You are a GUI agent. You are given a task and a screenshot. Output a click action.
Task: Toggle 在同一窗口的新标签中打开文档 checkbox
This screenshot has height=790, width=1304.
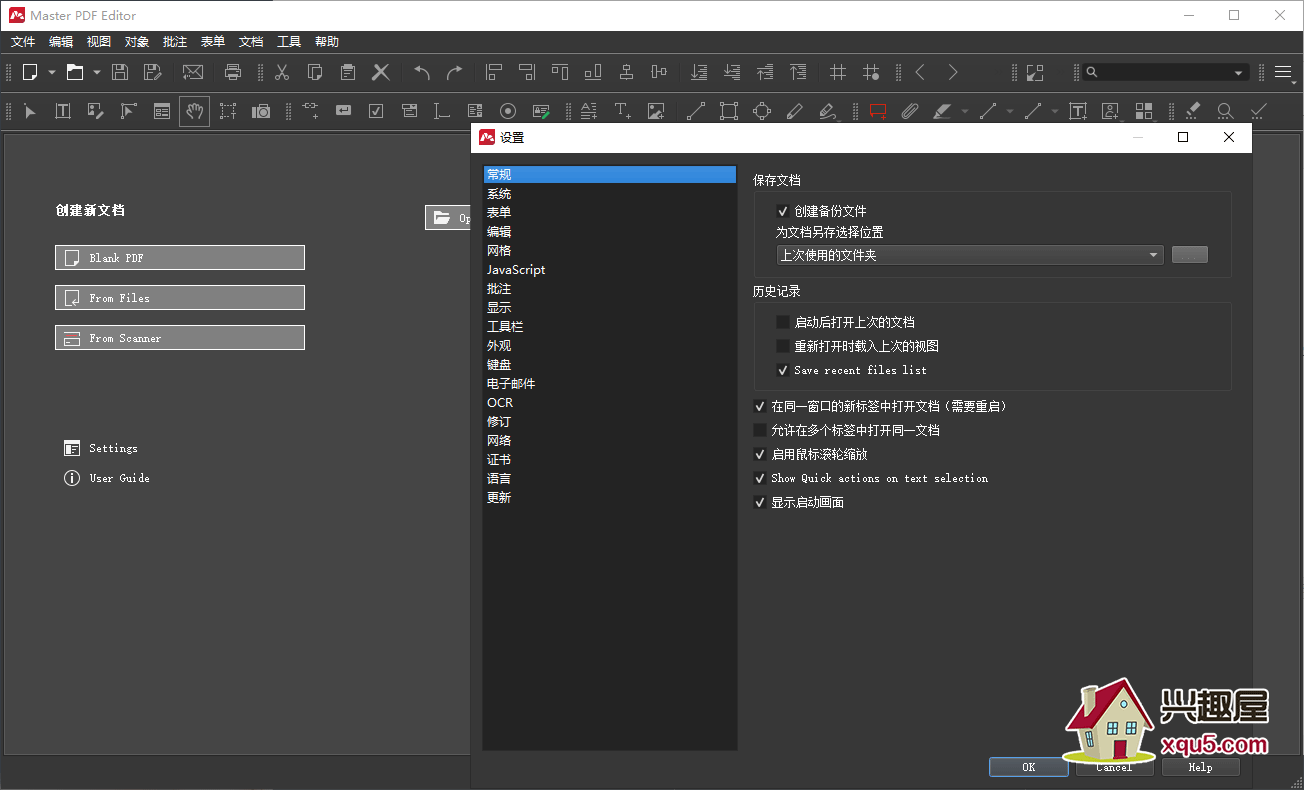pos(759,406)
